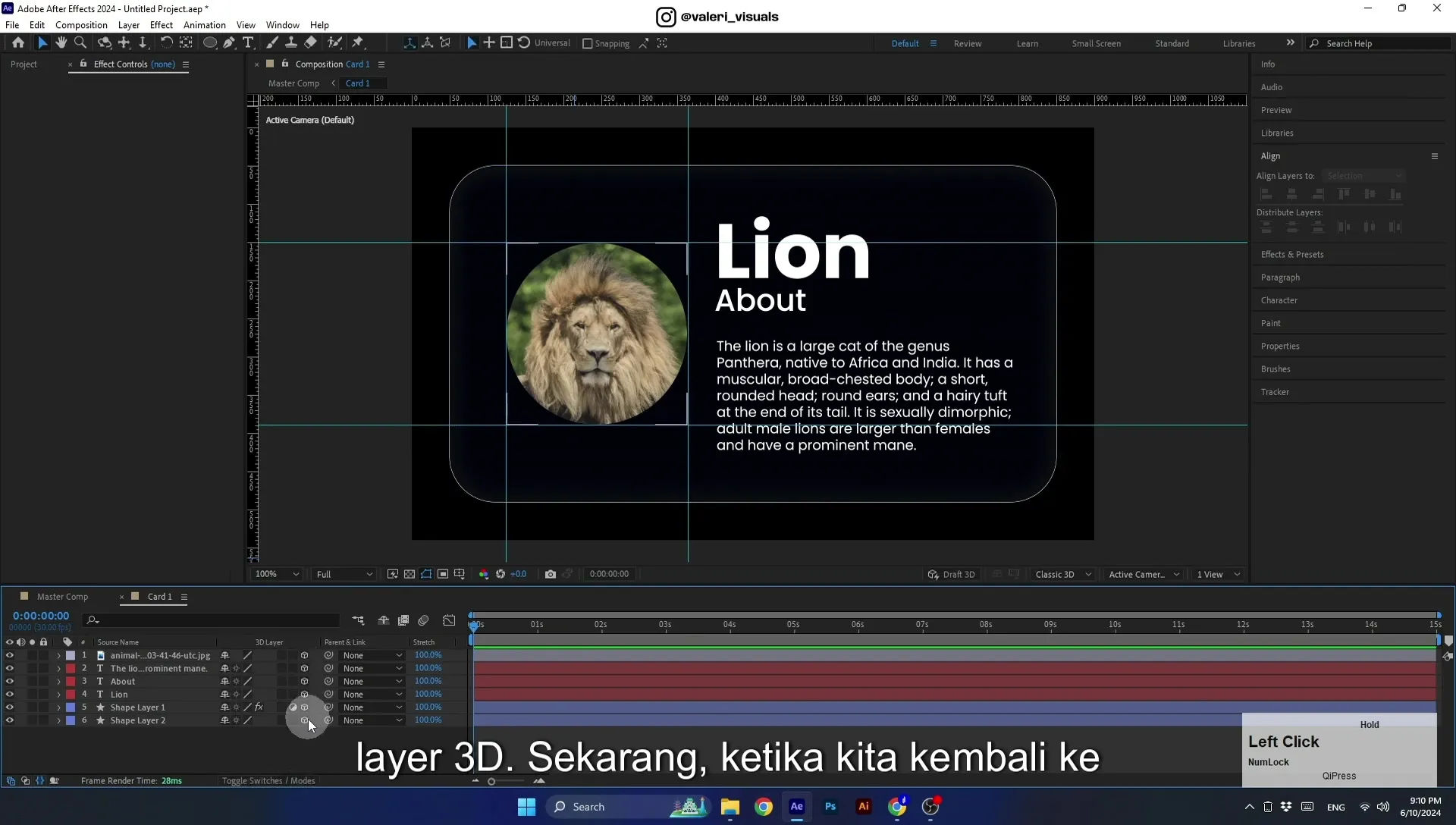
Task: Select the Ellipse shape tool
Action: coord(210,43)
